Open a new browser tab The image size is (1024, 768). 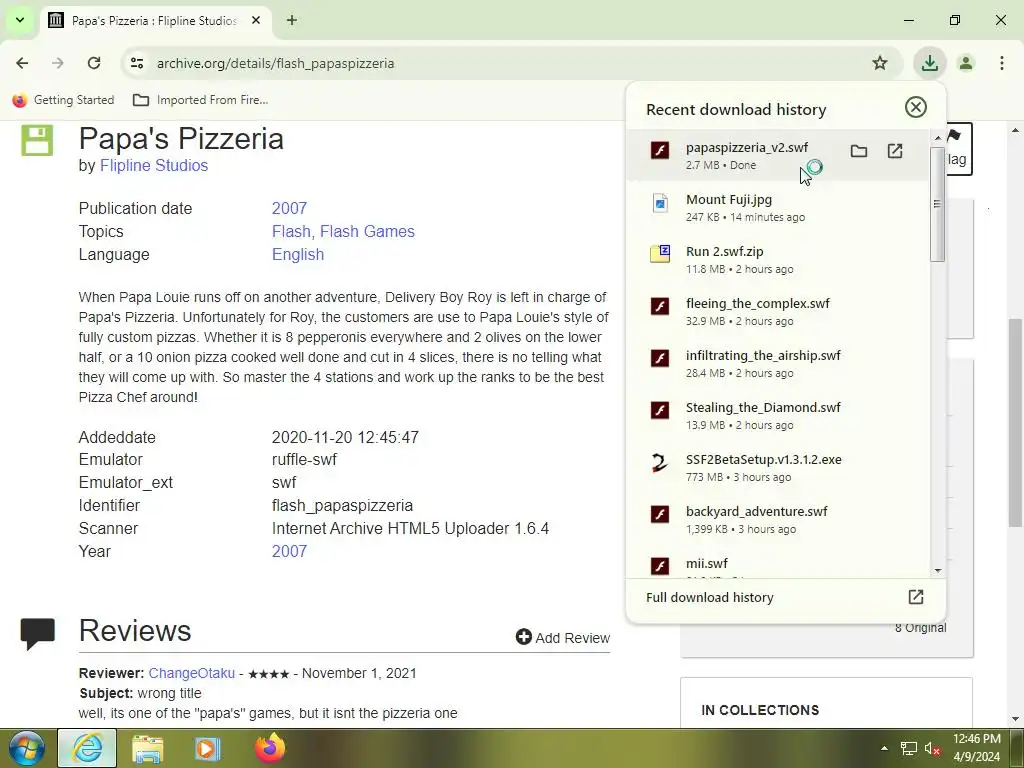coord(292,20)
